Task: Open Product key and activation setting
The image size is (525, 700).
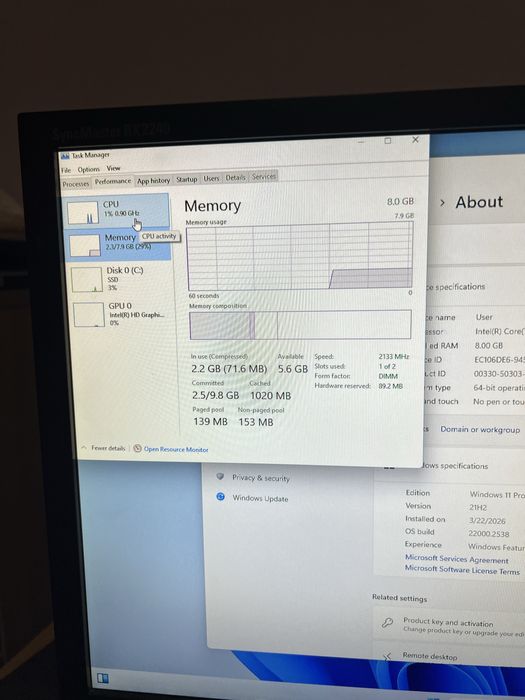Action: click(x=449, y=625)
